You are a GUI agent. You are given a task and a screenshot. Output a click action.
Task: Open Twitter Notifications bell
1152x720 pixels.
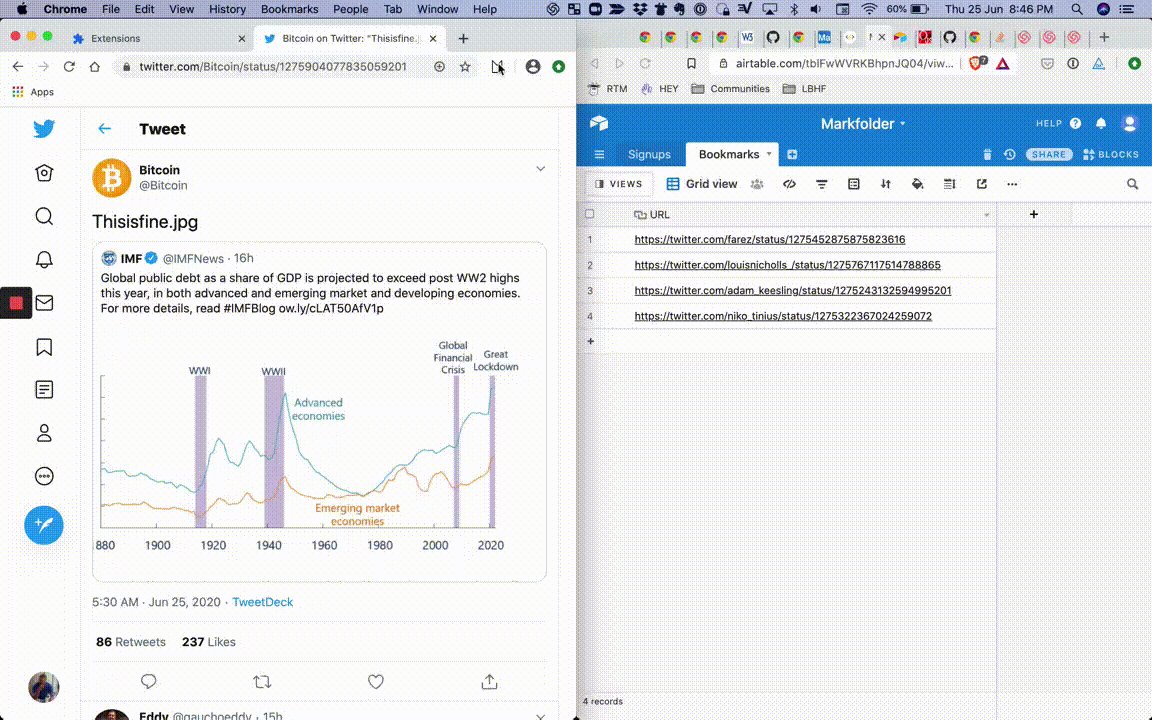tap(44, 259)
